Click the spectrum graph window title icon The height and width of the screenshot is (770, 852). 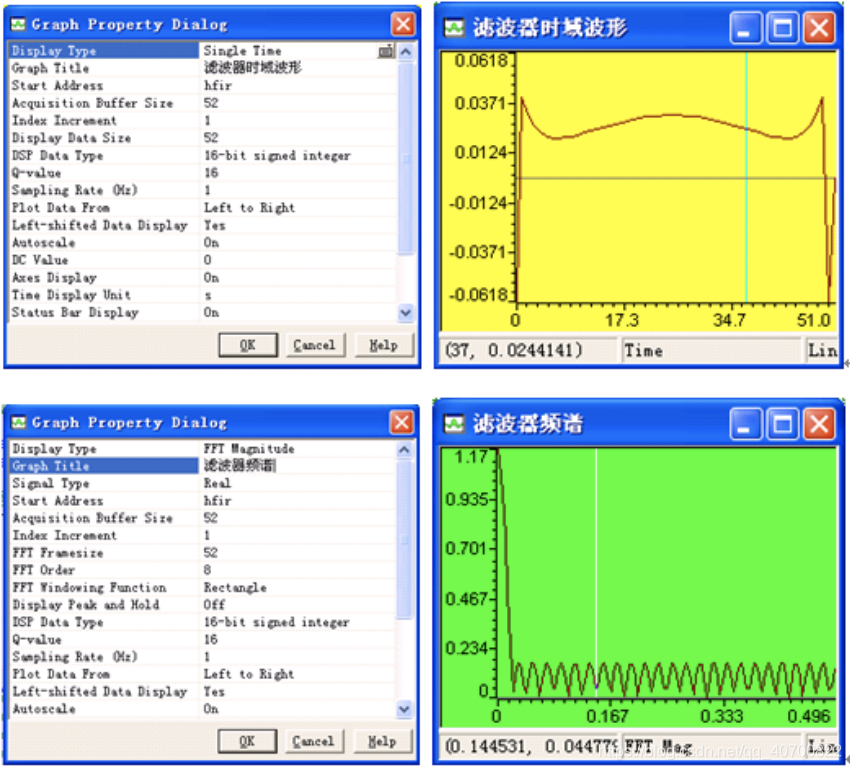(x=454, y=424)
